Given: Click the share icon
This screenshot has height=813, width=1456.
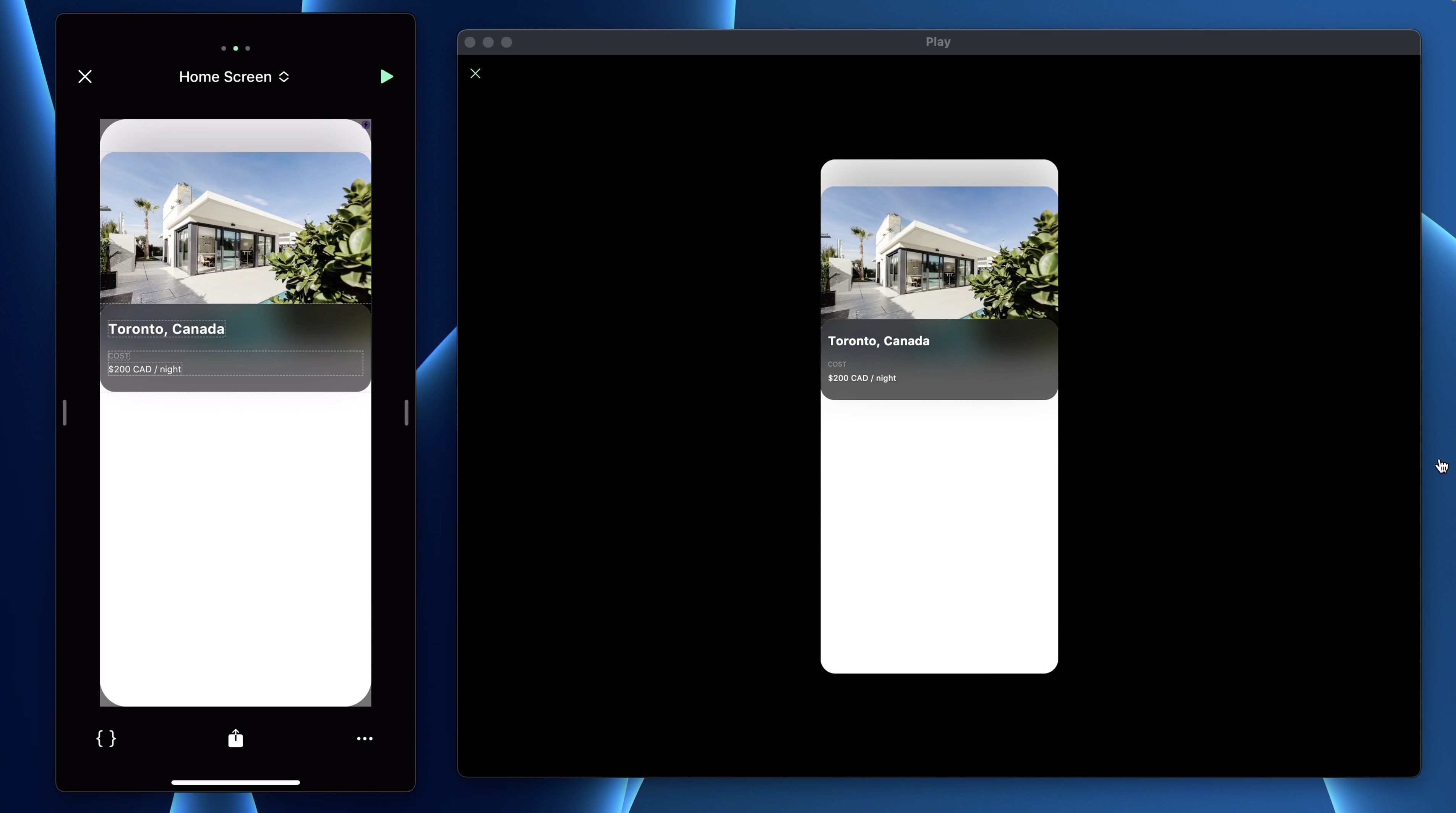Looking at the screenshot, I should click(235, 739).
